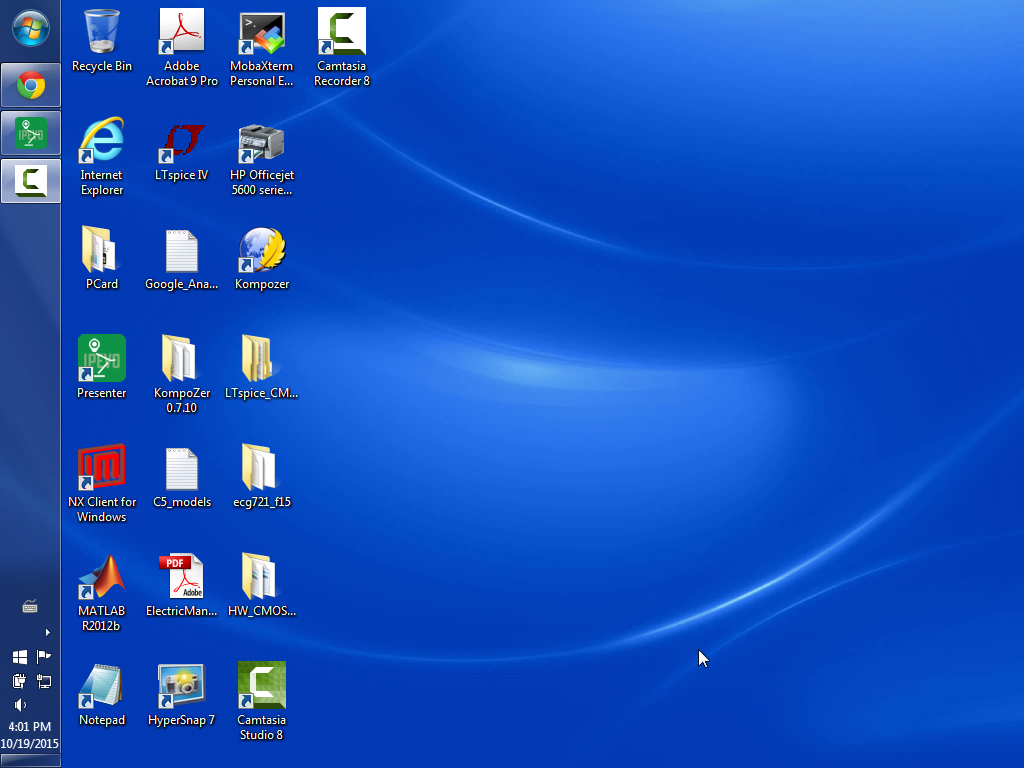Expand the hidden tray icons arrow
Viewport: 1024px width, 768px height.
click(x=47, y=632)
